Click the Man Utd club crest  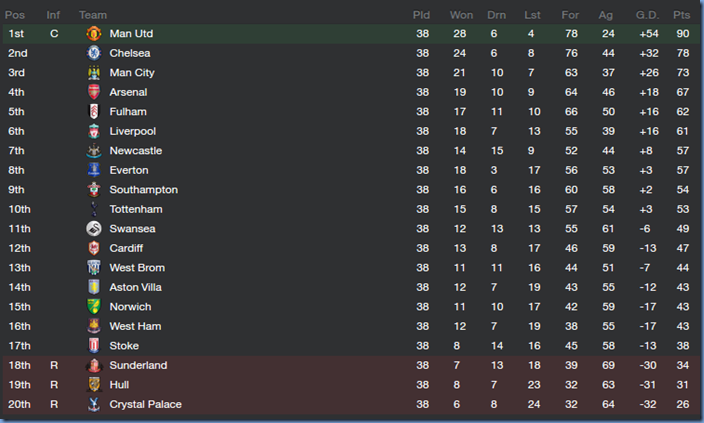(x=94, y=34)
